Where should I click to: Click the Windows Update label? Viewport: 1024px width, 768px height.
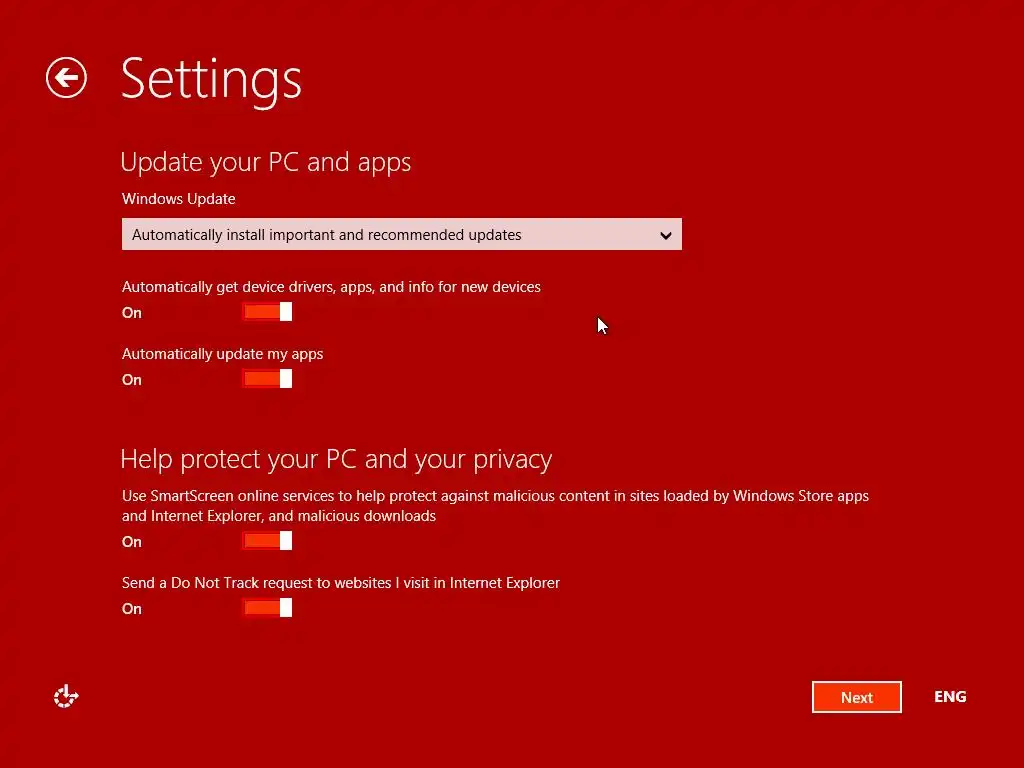pos(178,199)
